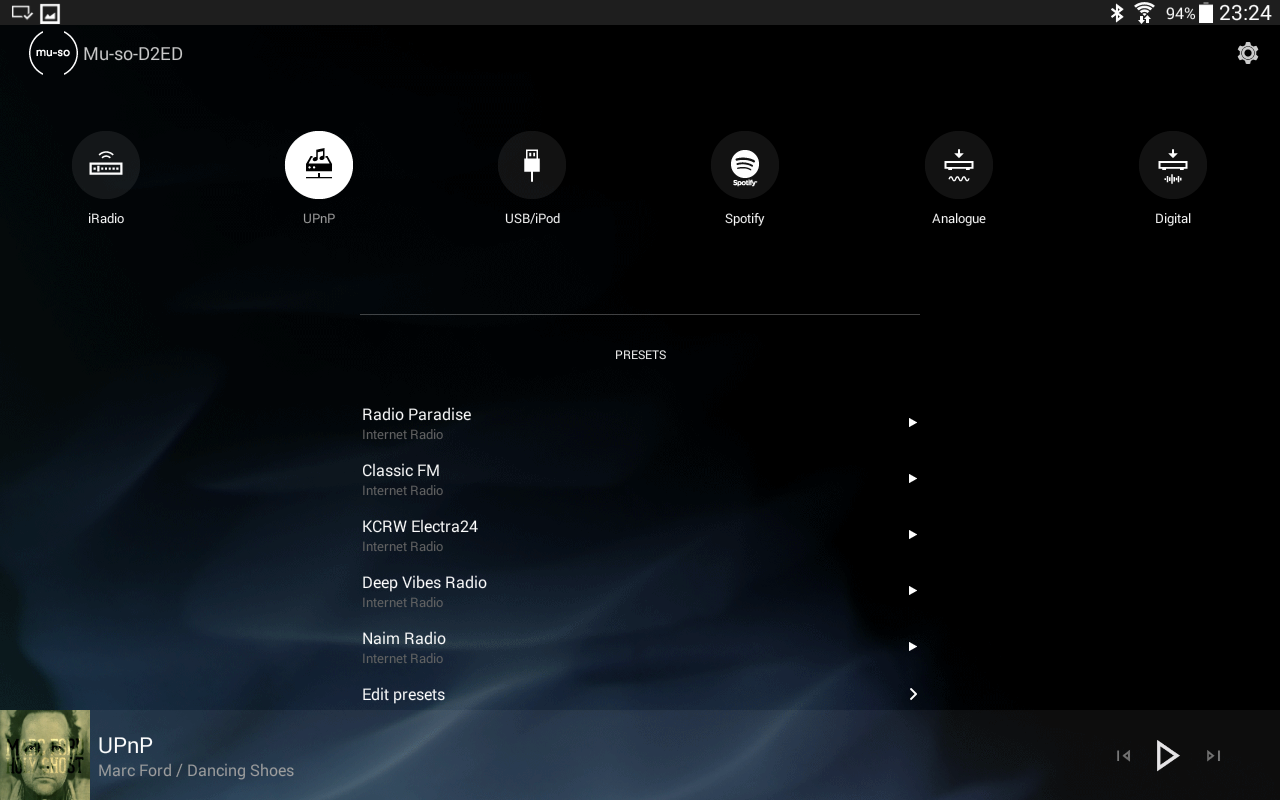Select the Spotify input source
This screenshot has height=800, width=1280.
[x=745, y=165]
